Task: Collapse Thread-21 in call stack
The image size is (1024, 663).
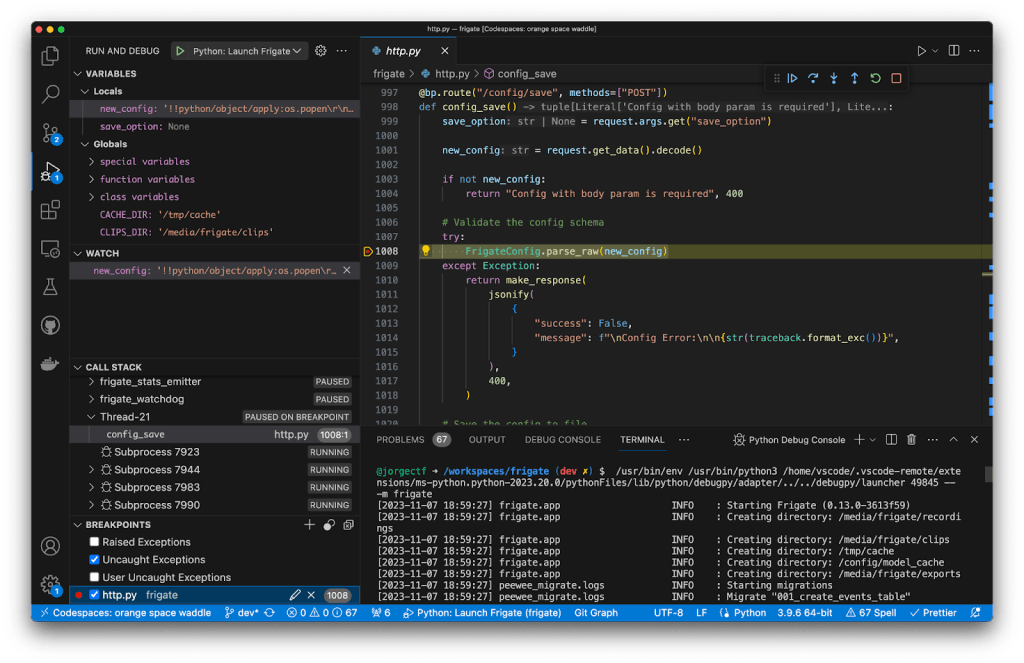Action: [91, 417]
